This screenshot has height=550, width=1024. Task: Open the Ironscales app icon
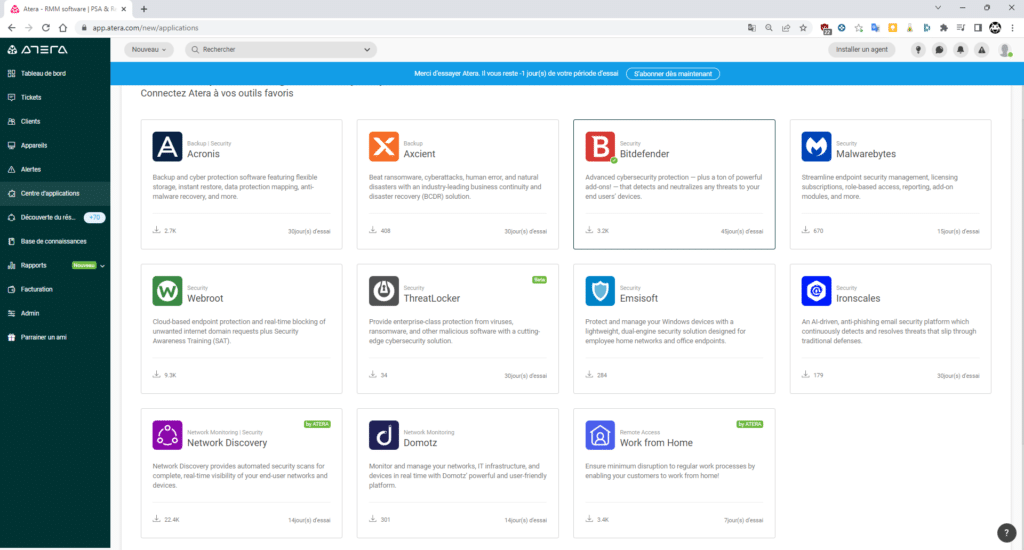click(816, 291)
